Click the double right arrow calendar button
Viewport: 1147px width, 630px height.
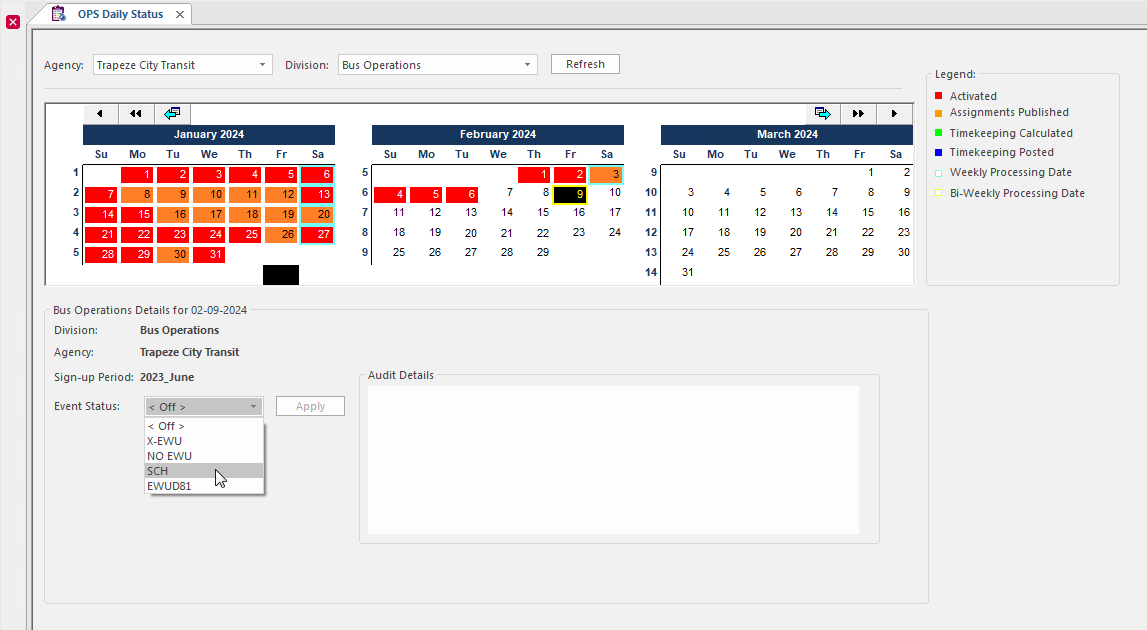(x=858, y=114)
